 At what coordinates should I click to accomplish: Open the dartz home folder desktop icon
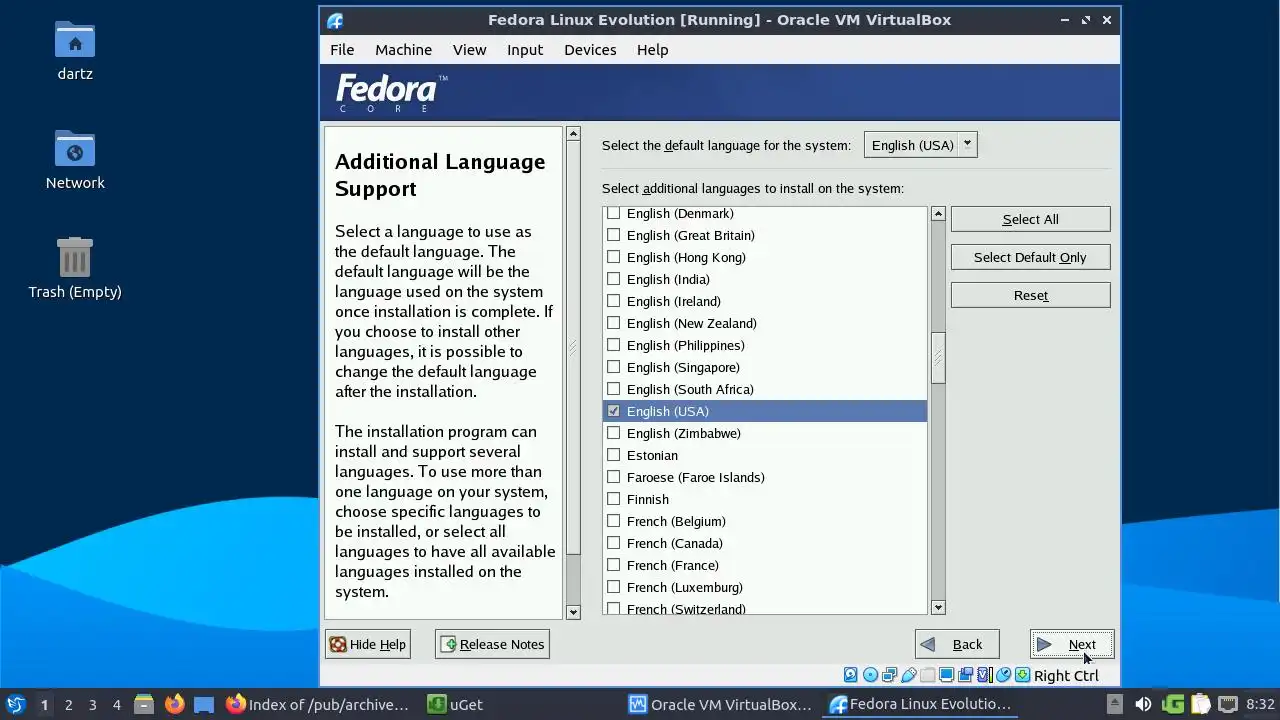(x=75, y=50)
